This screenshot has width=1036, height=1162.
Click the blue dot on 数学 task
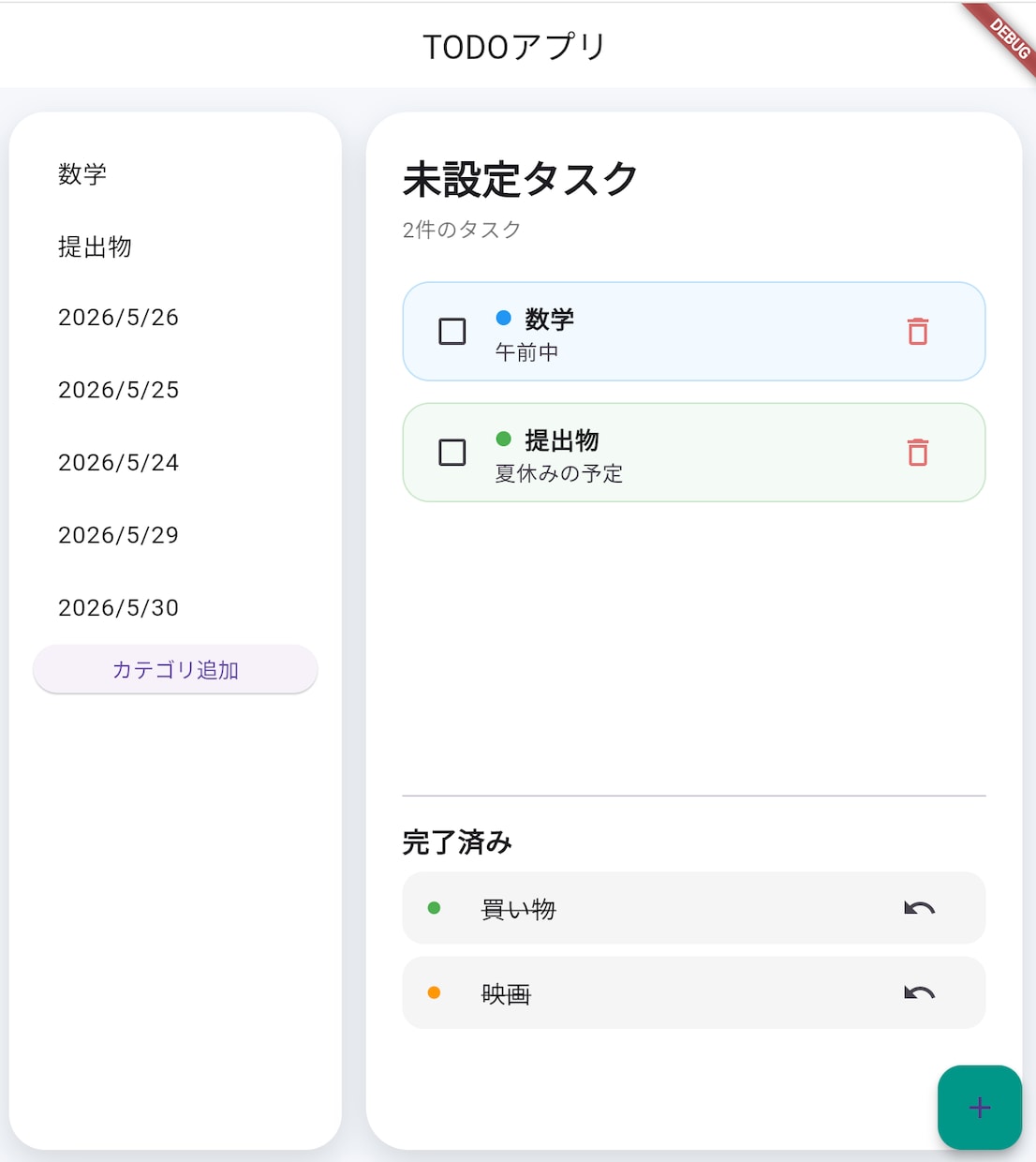[x=503, y=318]
